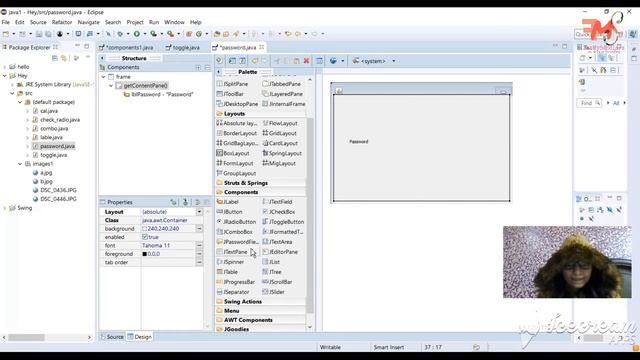Image resolution: width=640 pixels, height=360 pixels.
Task: Pick JPasswordField from the palette
Action: pyautogui.click(x=238, y=242)
